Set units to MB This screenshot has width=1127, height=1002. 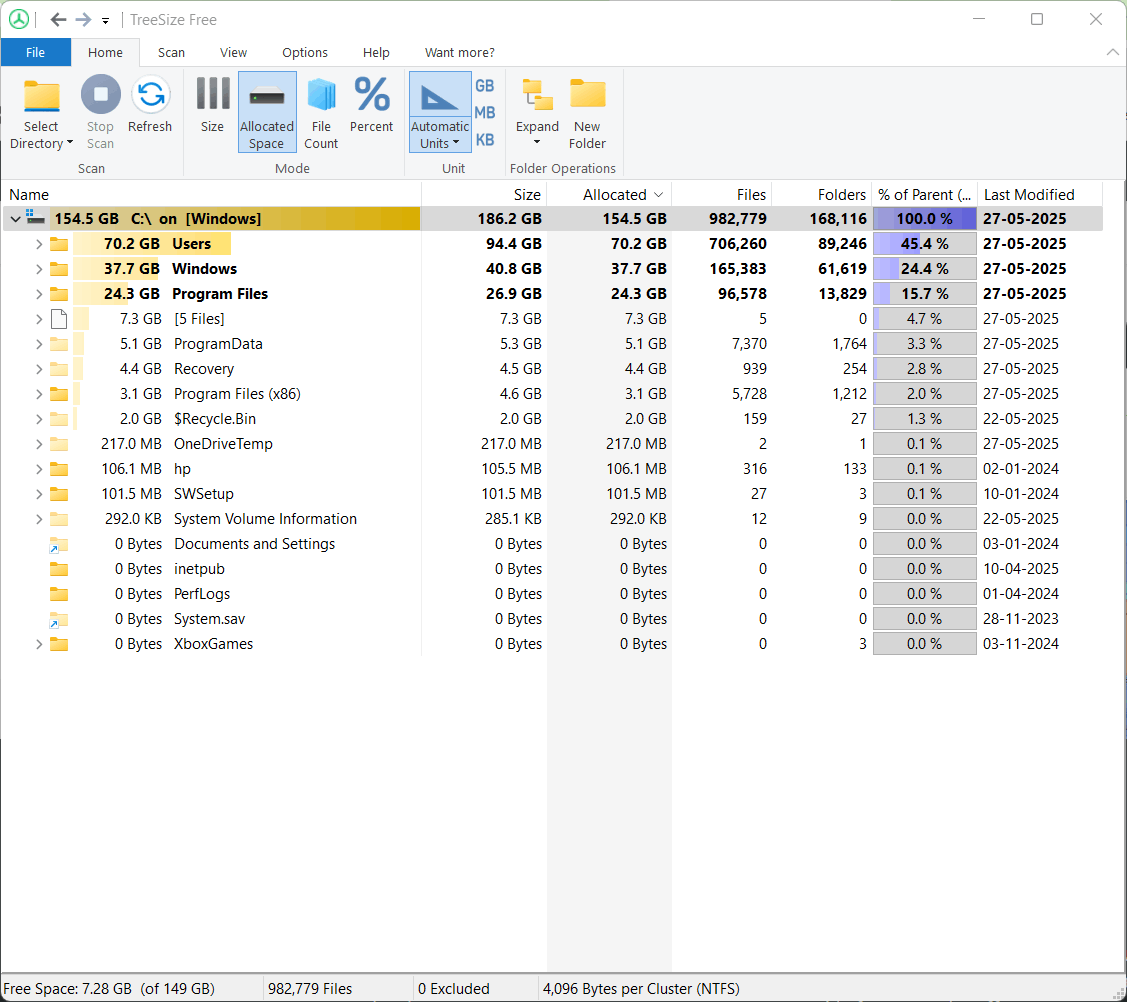point(485,110)
